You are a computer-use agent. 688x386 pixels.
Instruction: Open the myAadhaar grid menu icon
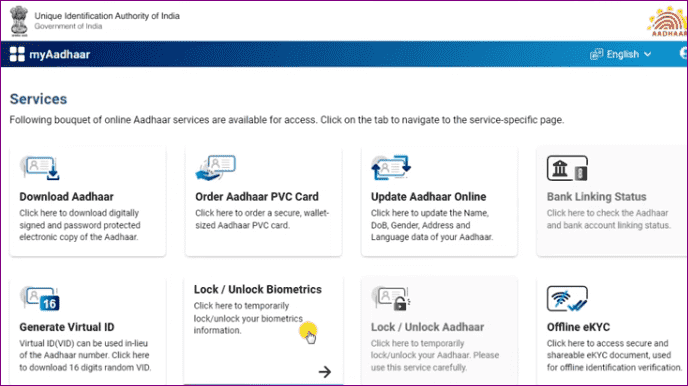point(17,54)
